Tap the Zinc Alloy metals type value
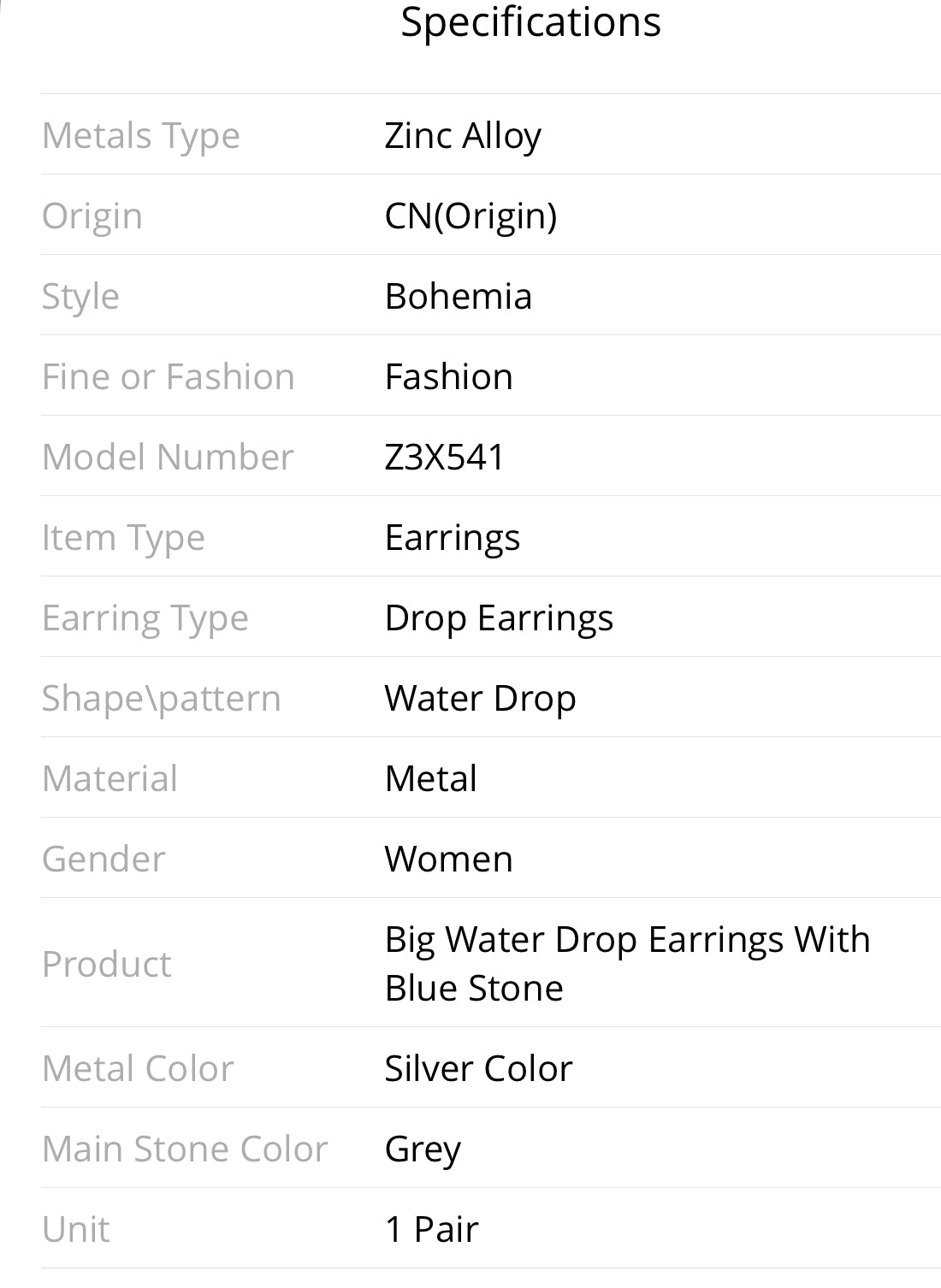Image resolution: width=941 pixels, height=1288 pixels. (x=463, y=136)
